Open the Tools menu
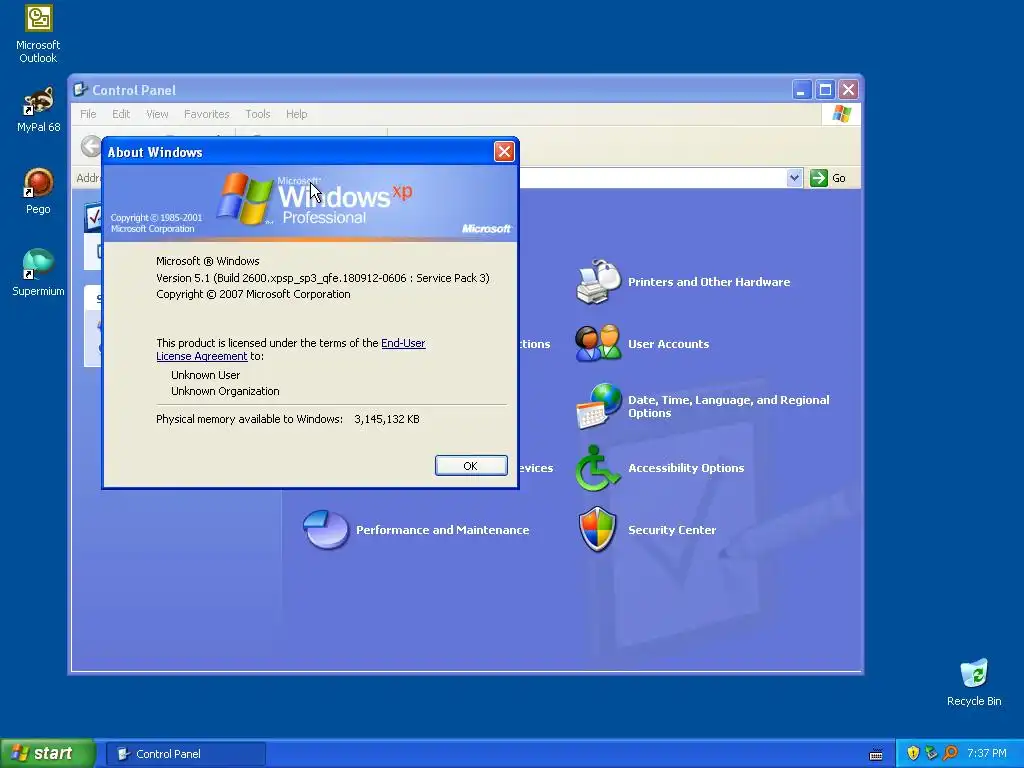The image size is (1024, 768). coord(257,114)
